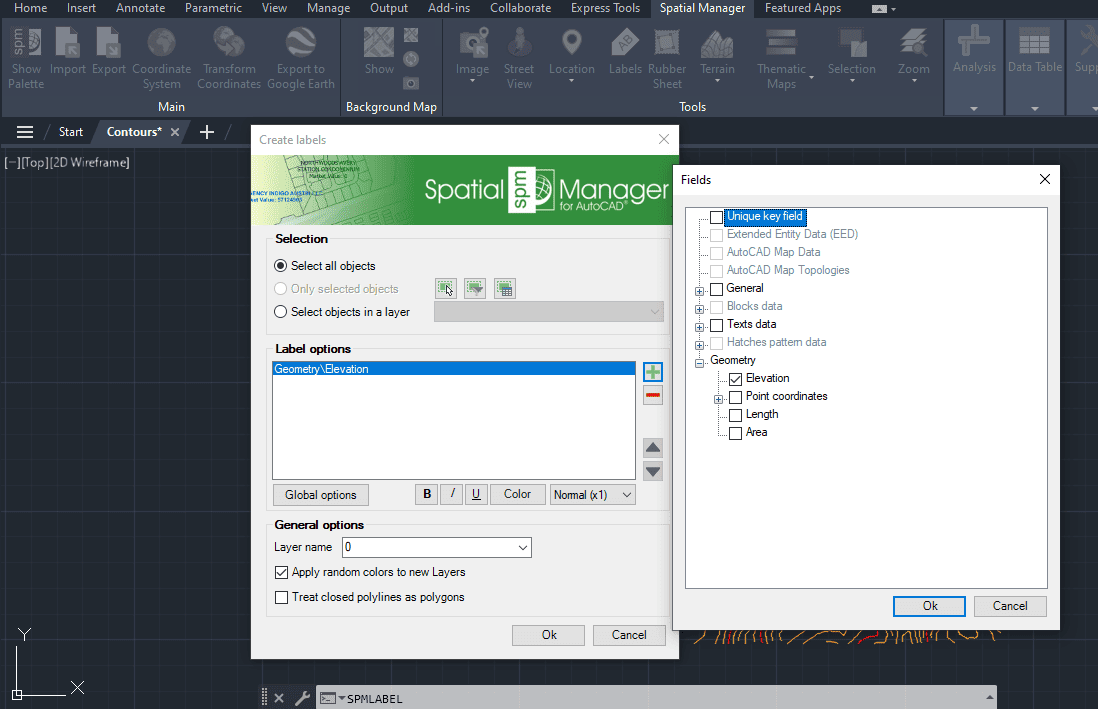
Task: Expand the Point coordinates node
Action: coord(718,399)
